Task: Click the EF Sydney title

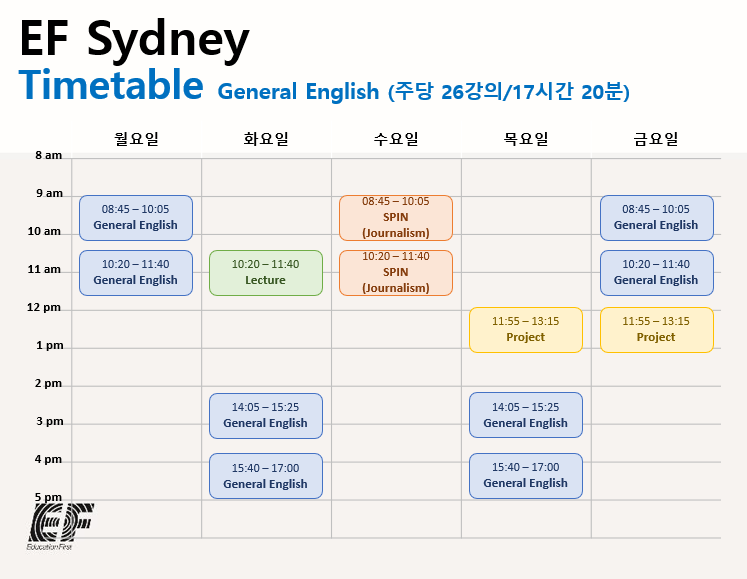Action: (x=134, y=39)
